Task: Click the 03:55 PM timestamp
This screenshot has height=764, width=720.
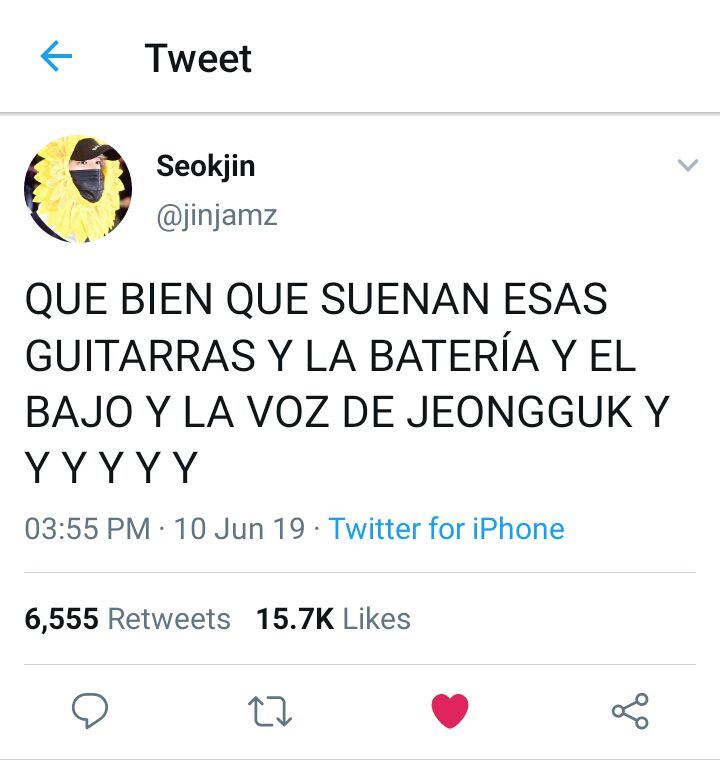Action: pos(87,529)
